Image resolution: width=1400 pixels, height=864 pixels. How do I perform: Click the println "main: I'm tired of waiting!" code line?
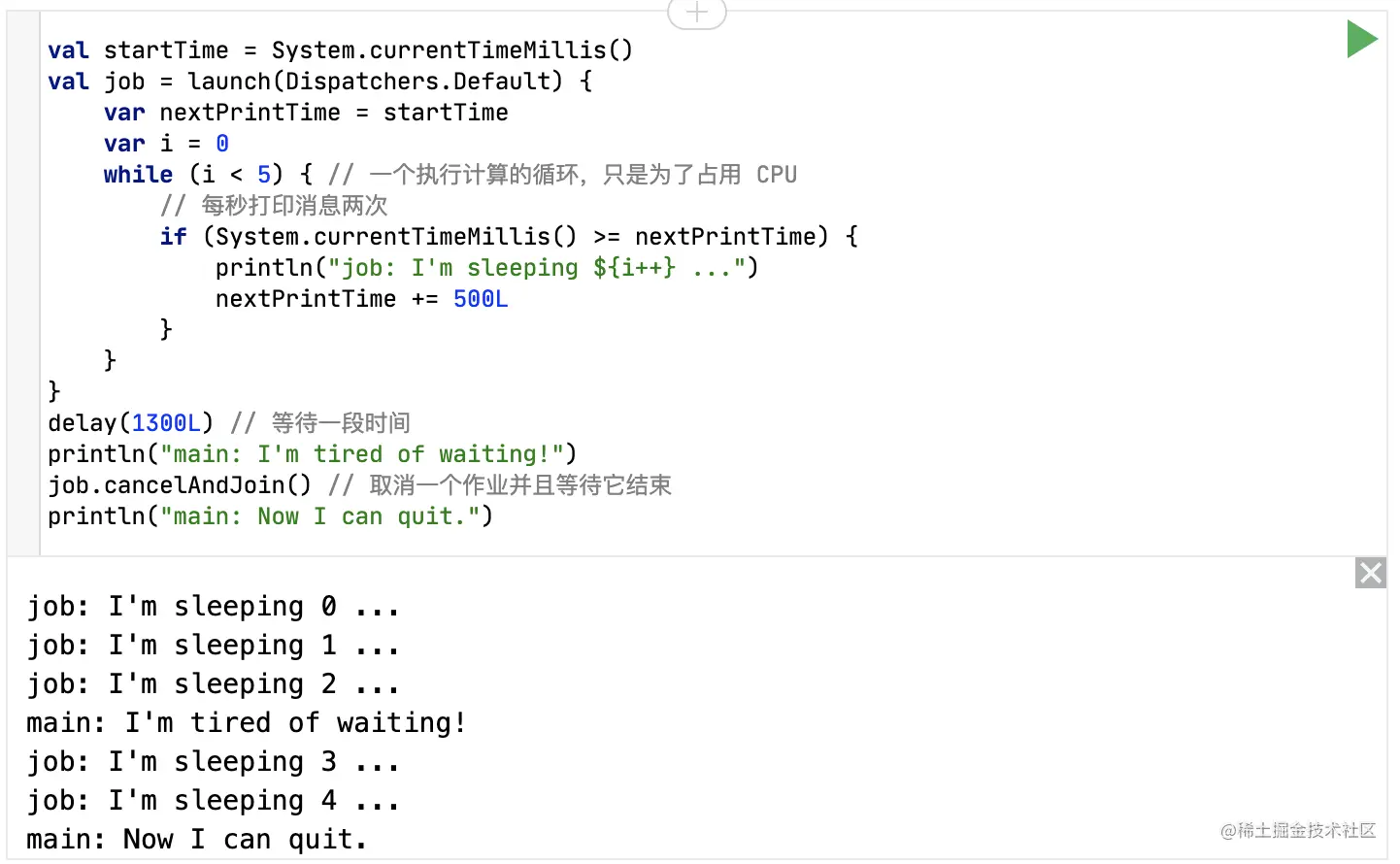pos(312,454)
